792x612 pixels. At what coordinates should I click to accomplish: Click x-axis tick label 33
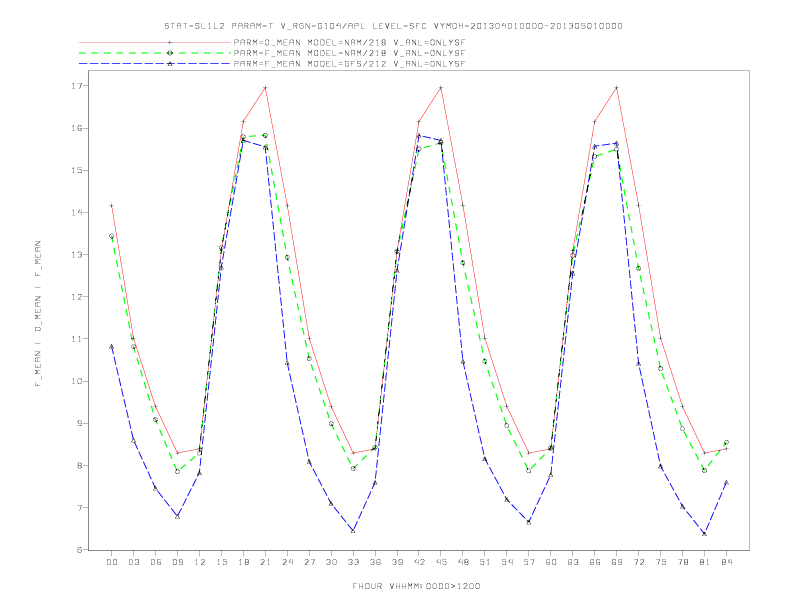(x=353, y=562)
